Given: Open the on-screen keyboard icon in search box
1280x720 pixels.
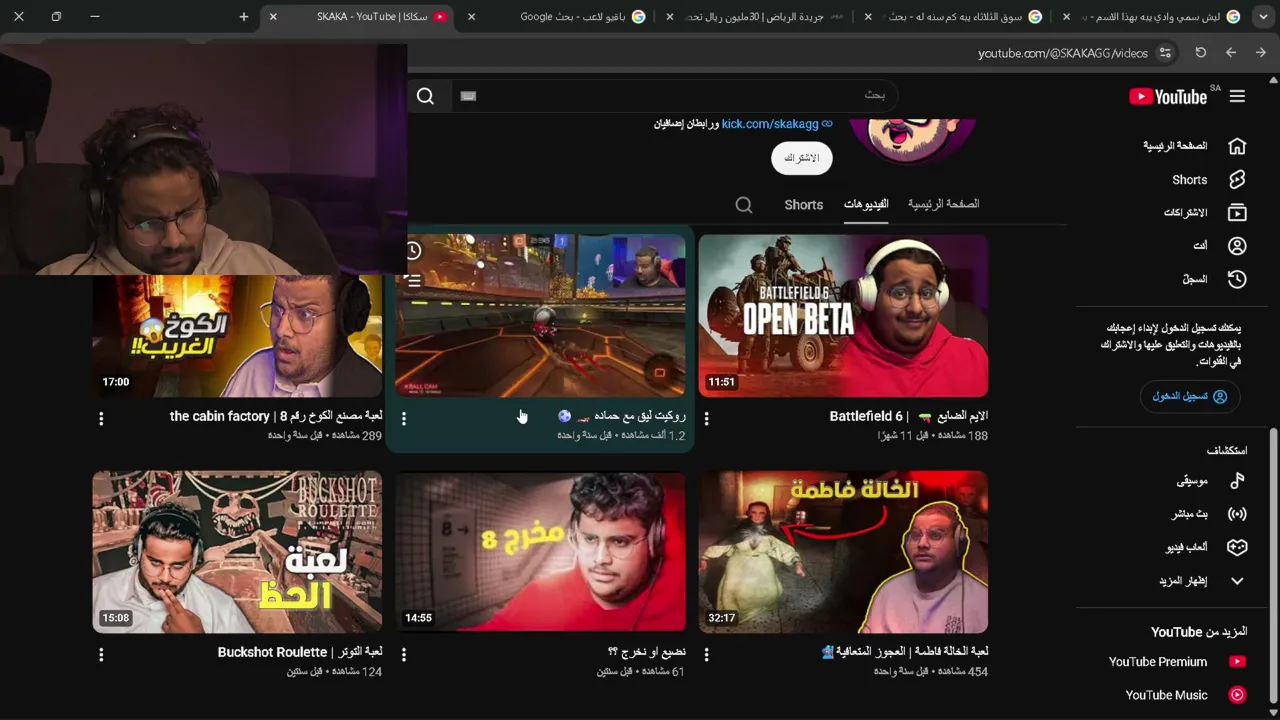Looking at the screenshot, I should (468, 96).
